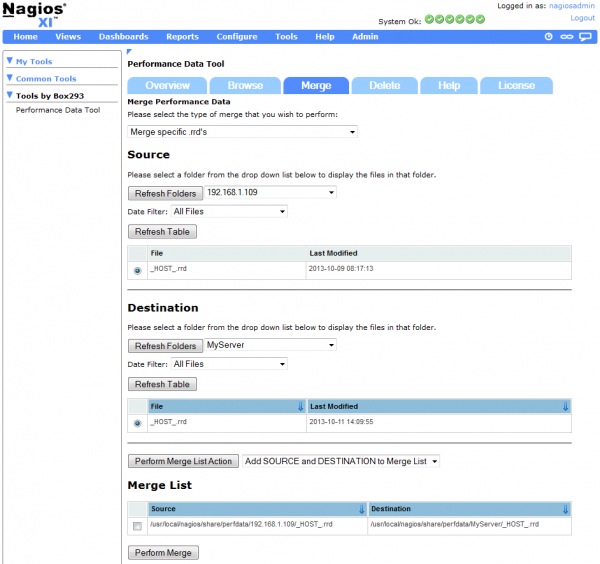Open the Destination folder dropdown showing MyServer

tap(271, 345)
